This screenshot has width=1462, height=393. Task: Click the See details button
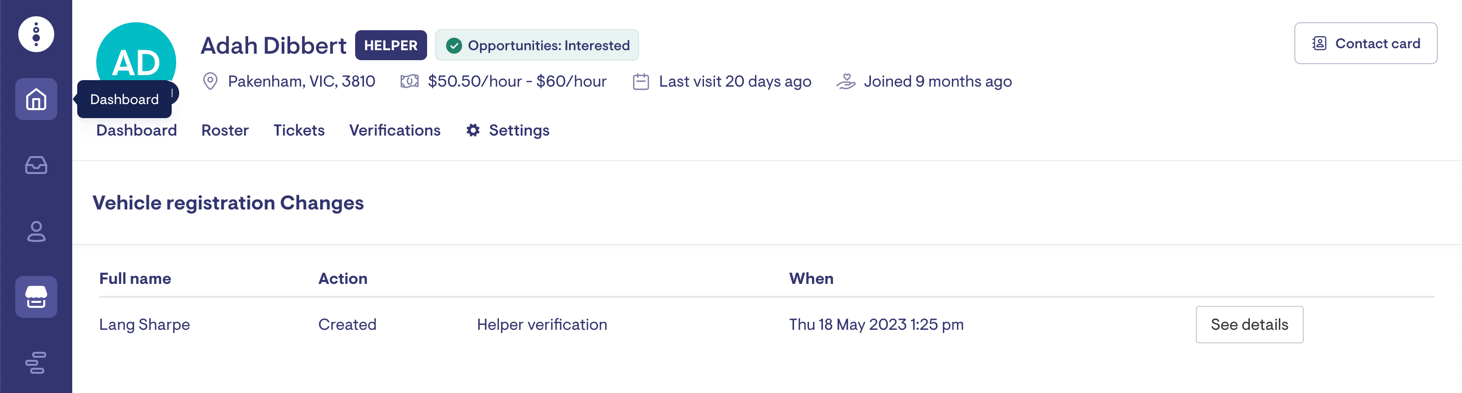pos(1249,324)
